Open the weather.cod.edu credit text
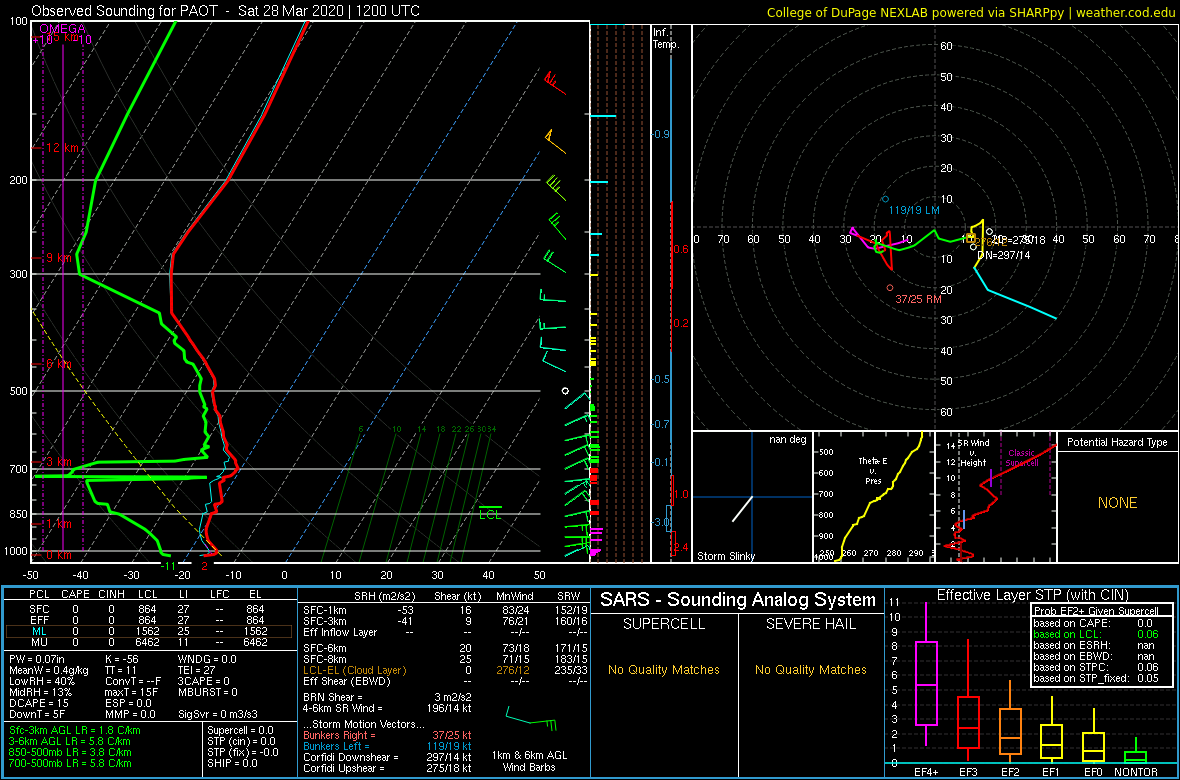 971,12
